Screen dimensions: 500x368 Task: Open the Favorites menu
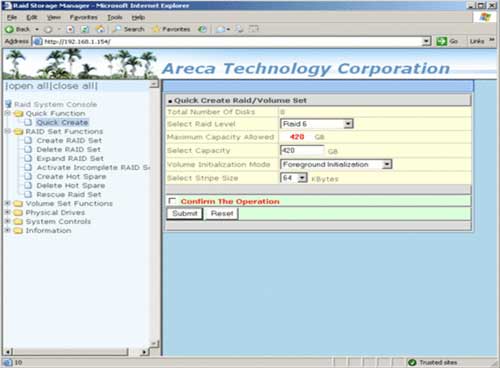click(83, 17)
